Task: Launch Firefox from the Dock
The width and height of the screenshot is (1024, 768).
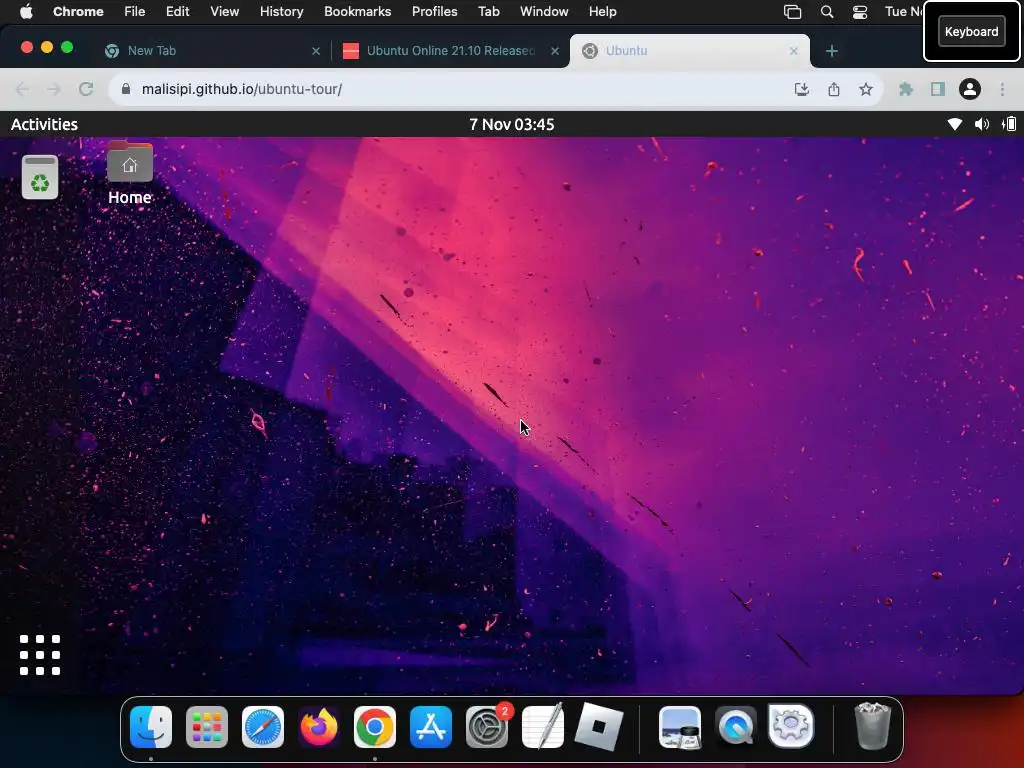Action: (x=319, y=727)
